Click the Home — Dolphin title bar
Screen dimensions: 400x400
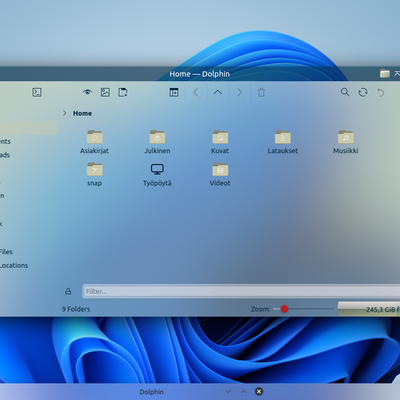[200, 74]
